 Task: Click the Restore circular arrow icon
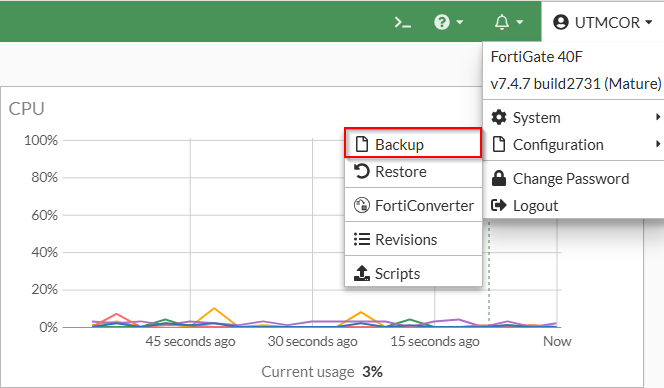[362, 171]
